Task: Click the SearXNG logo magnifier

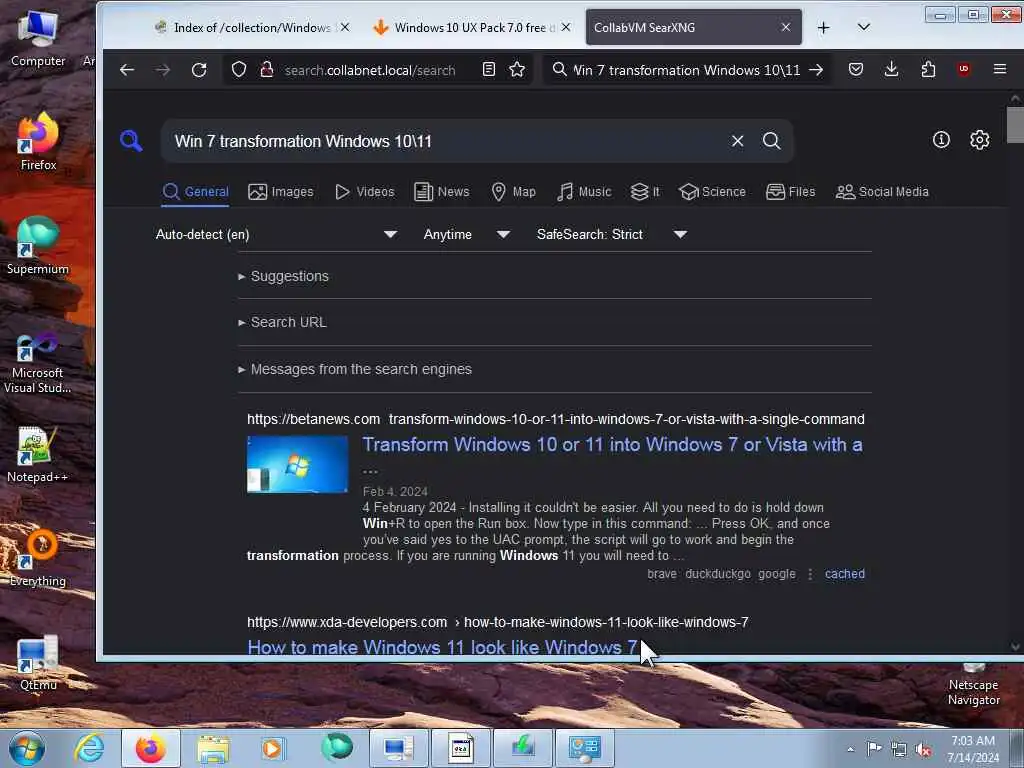Action: click(x=131, y=140)
